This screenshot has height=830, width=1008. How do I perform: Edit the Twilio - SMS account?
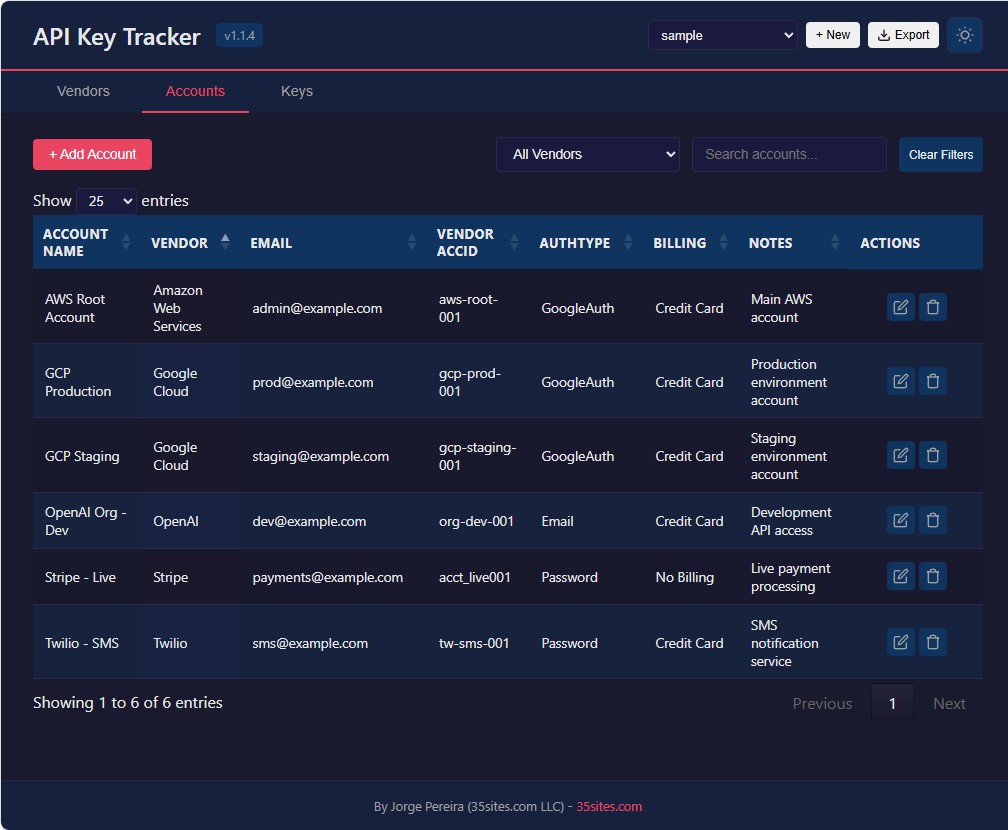(x=900, y=642)
